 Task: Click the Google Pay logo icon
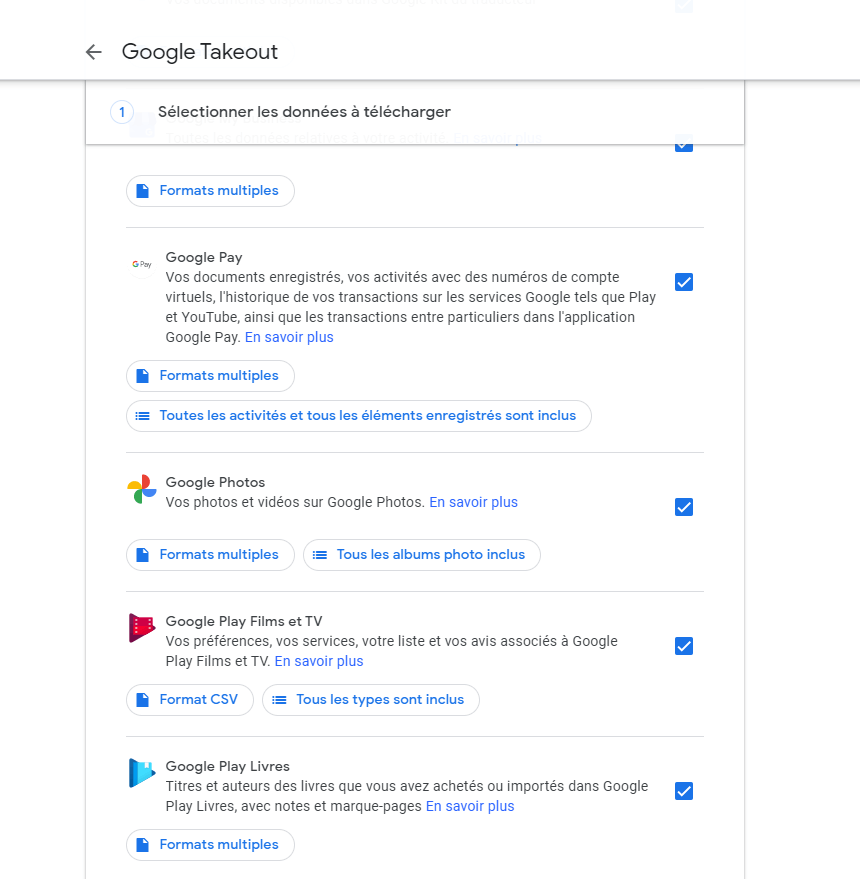click(x=141, y=264)
